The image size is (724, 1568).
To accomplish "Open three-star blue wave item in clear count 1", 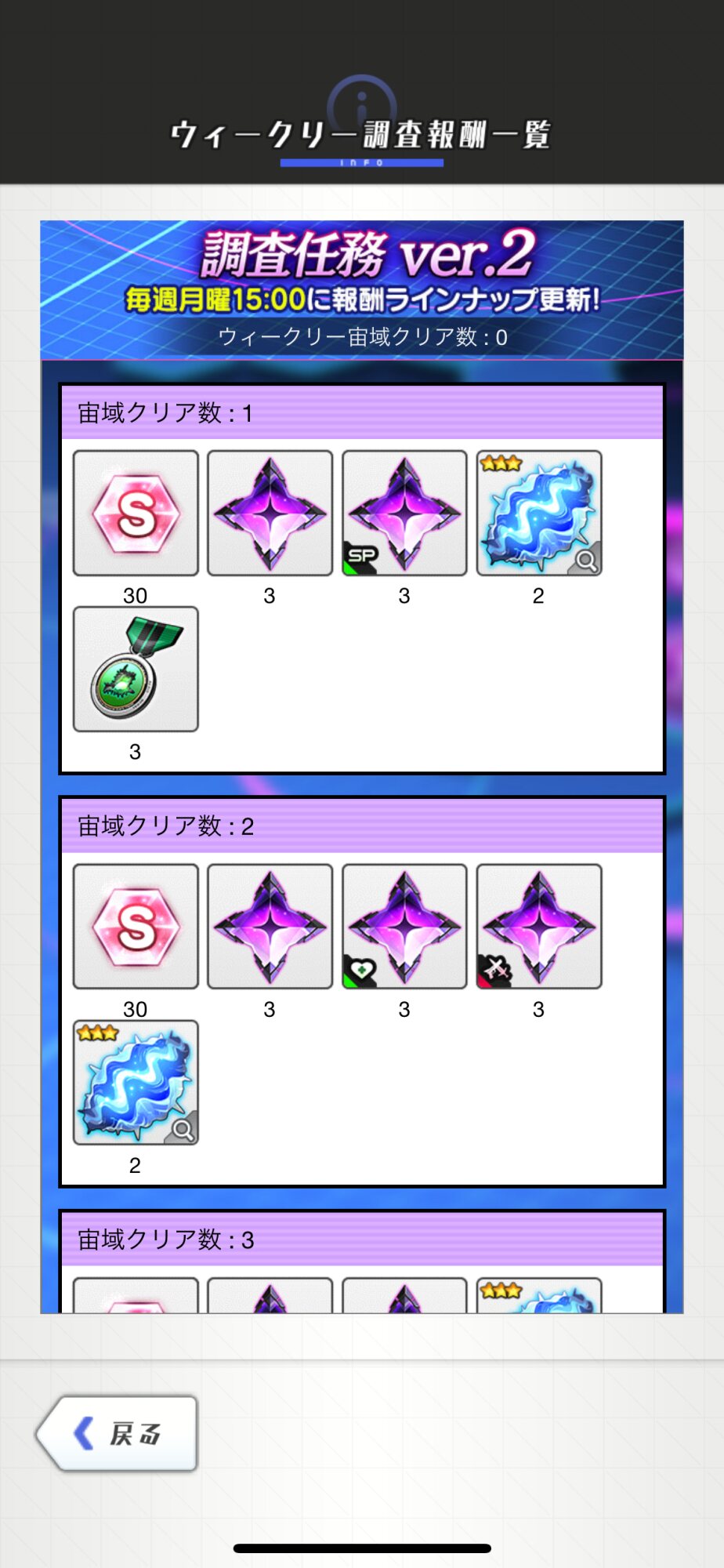I will (539, 514).
